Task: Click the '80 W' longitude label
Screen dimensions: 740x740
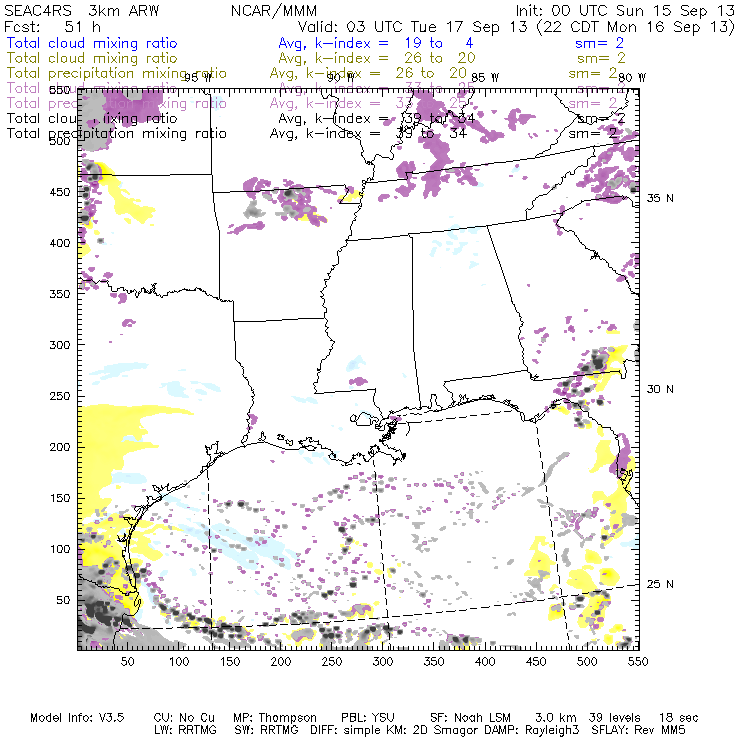Action: (x=632, y=78)
